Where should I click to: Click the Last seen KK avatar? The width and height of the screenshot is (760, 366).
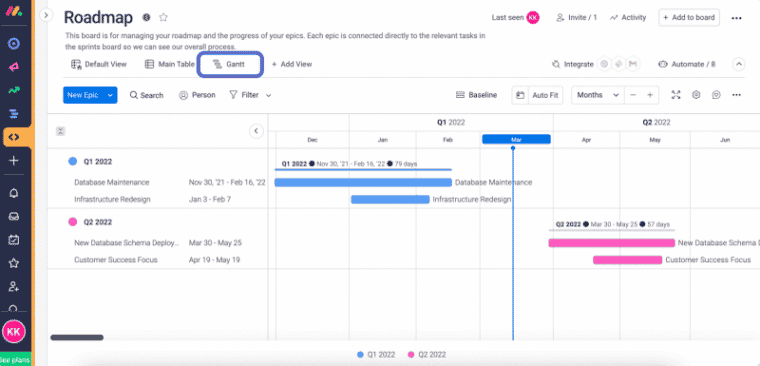pos(533,17)
